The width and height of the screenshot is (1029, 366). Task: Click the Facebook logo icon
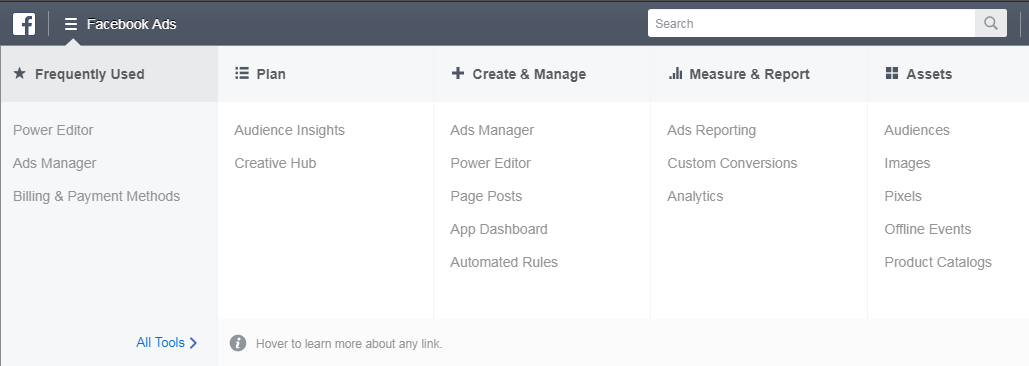(24, 24)
